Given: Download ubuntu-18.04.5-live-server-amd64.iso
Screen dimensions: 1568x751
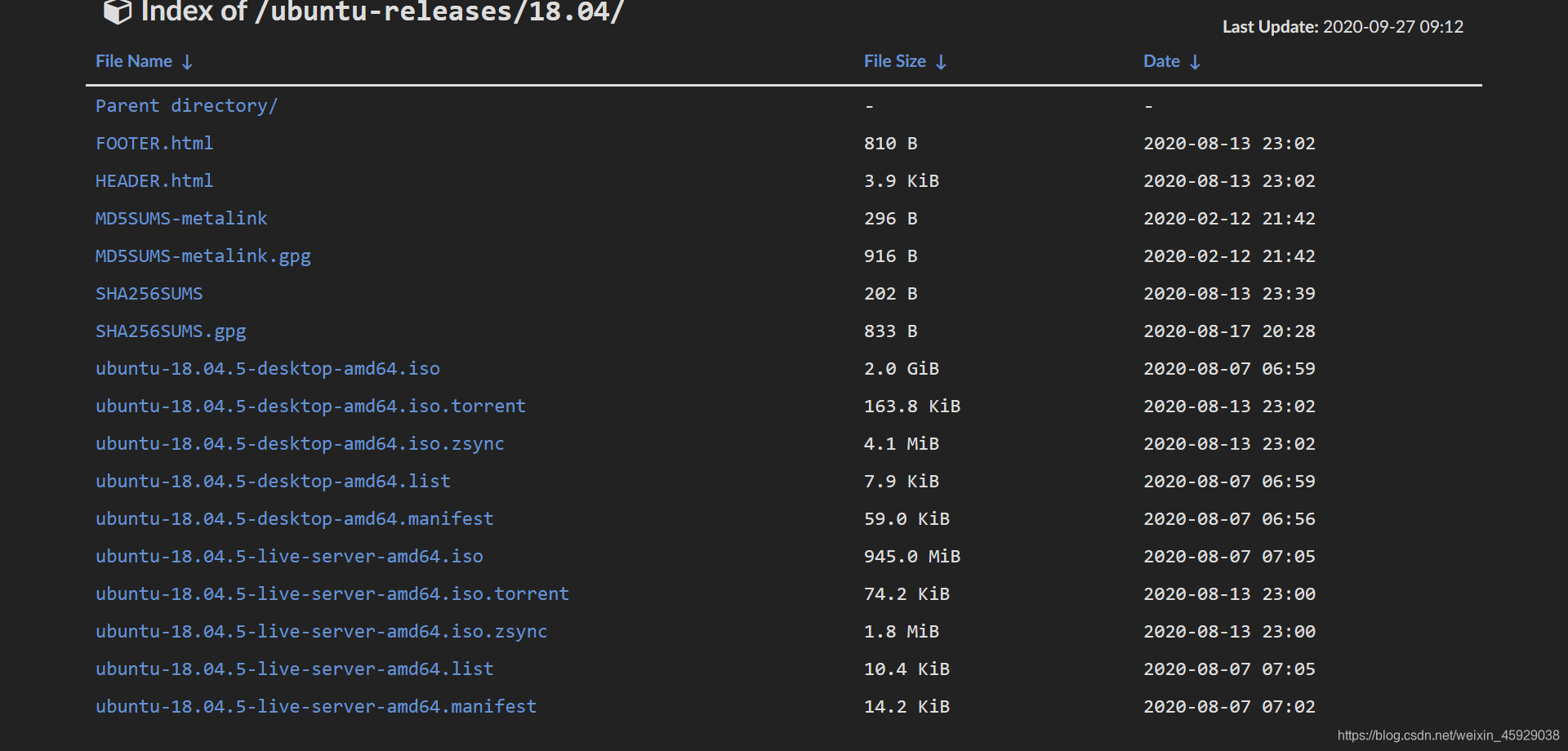Looking at the screenshot, I should coord(289,557).
